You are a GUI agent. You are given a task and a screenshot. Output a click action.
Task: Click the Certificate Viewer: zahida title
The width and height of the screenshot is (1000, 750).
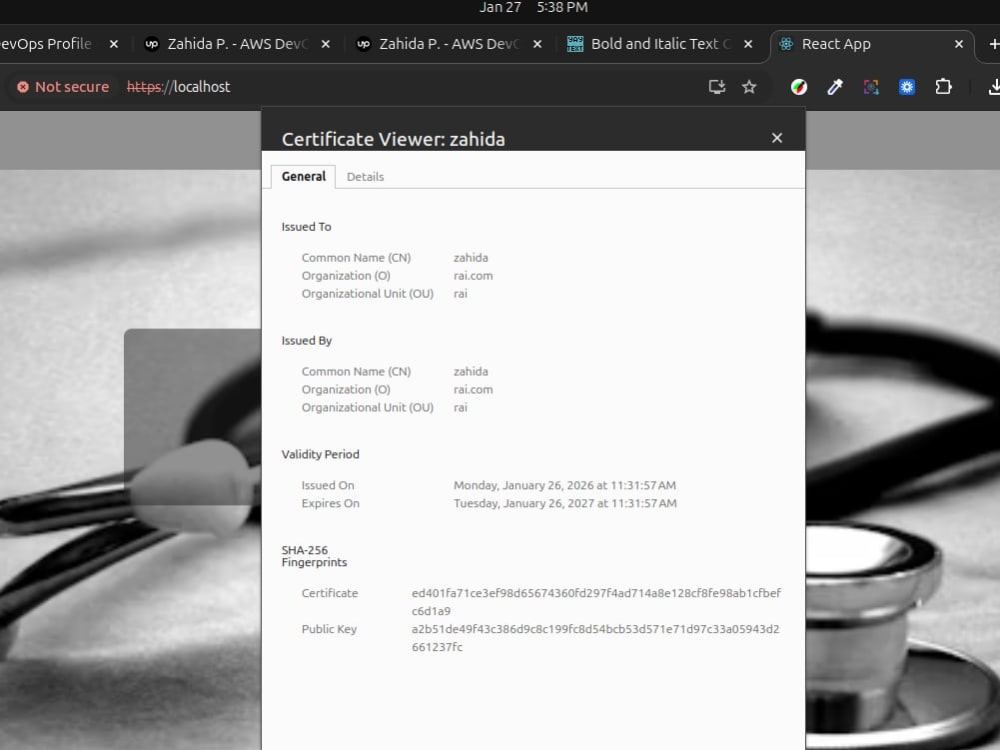[x=393, y=139]
